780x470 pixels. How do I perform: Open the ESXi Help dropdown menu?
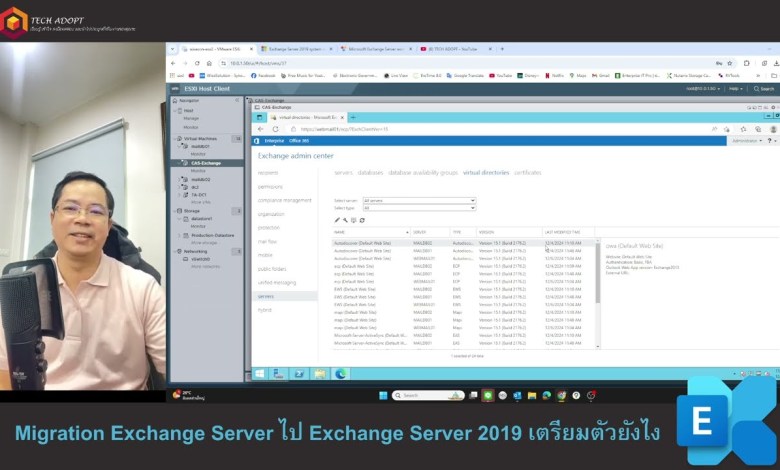736,89
